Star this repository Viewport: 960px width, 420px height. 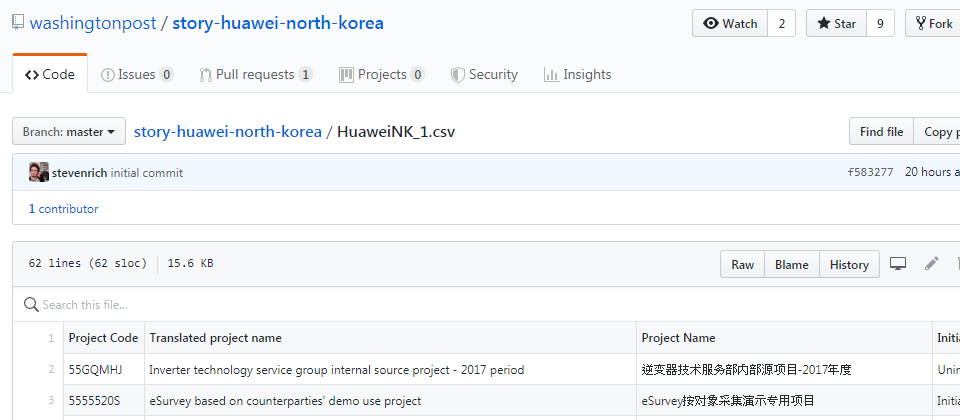(x=836, y=23)
